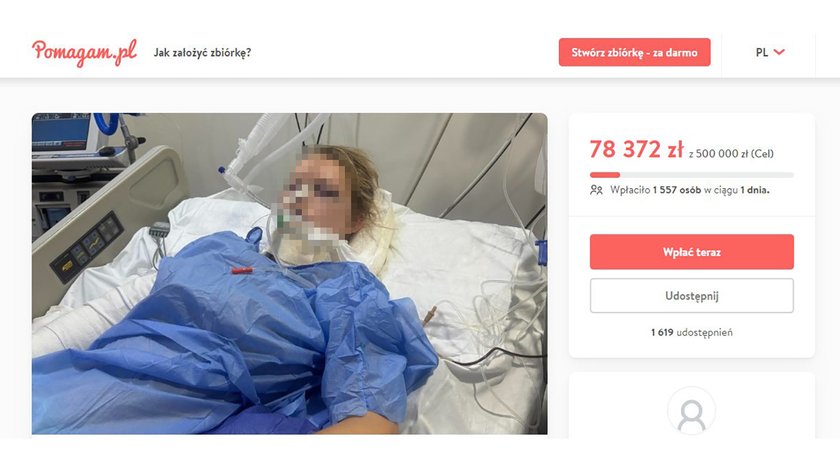Open the main fundraiser hospital photo
Image resolution: width=840 pixels, height=472 pixels.
pyautogui.click(x=289, y=273)
